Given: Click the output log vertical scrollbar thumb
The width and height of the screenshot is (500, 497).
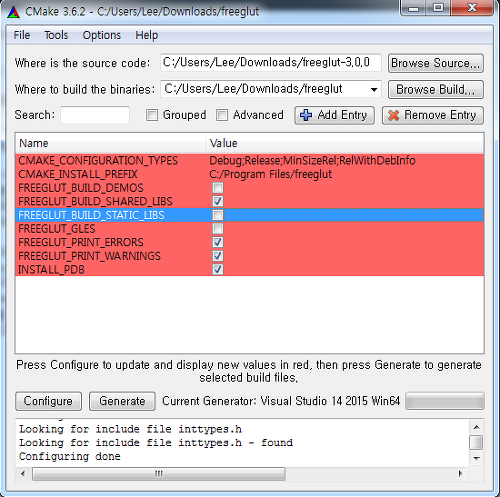Looking at the screenshot, I should [x=476, y=443].
